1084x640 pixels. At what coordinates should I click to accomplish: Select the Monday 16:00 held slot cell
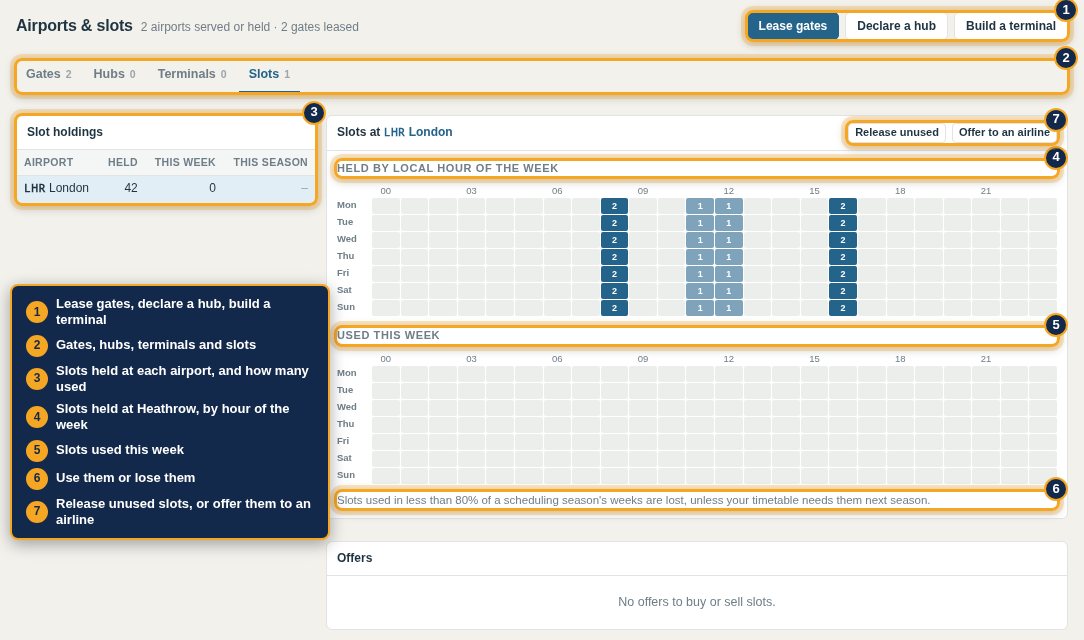(x=843, y=206)
